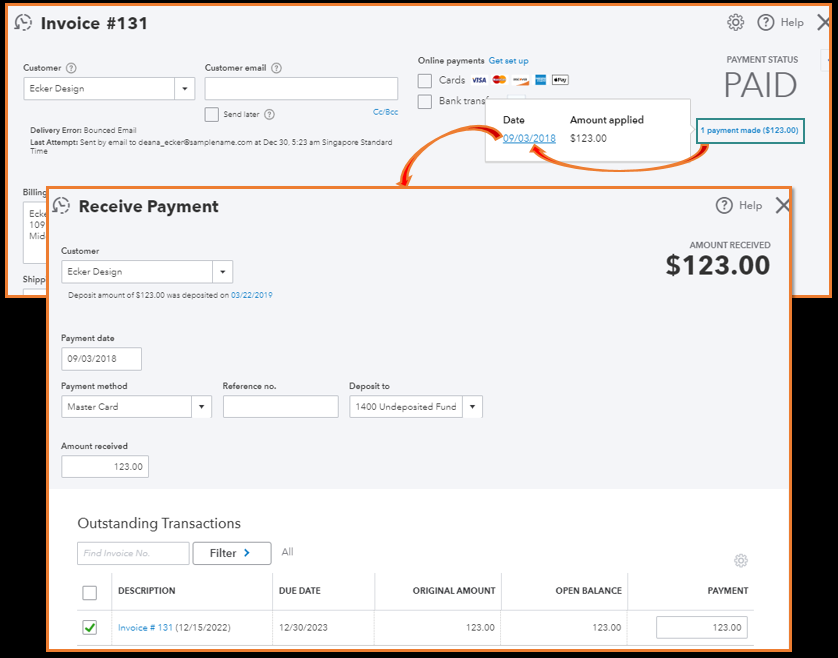Click the Help question mark on Invoice #131
This screenshot has height=658, width=838.
click(x=766, y=22)
